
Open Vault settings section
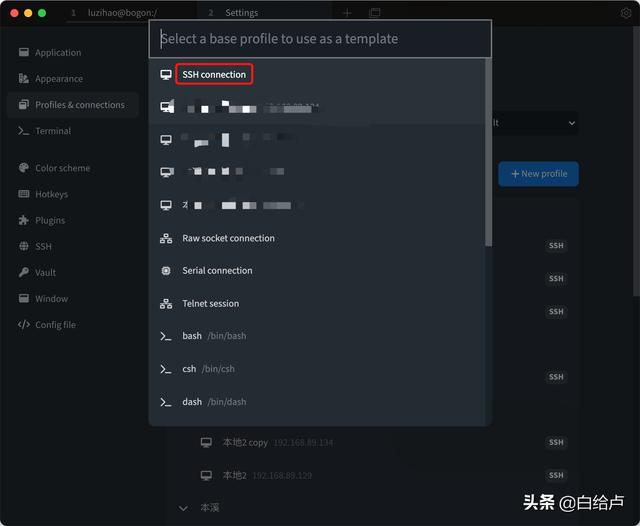(73, 273)
